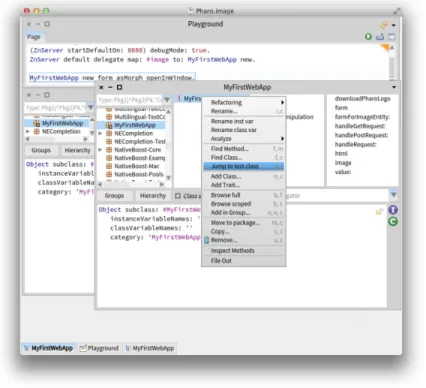Click the NativeBoost-Examp package icon
The image size is (426, 388).
click(x=109, y=158)
